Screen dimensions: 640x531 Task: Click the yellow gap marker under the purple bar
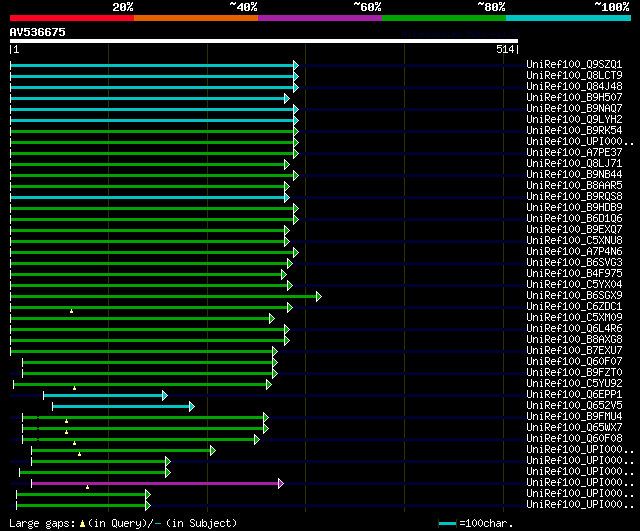click(87, 487)
